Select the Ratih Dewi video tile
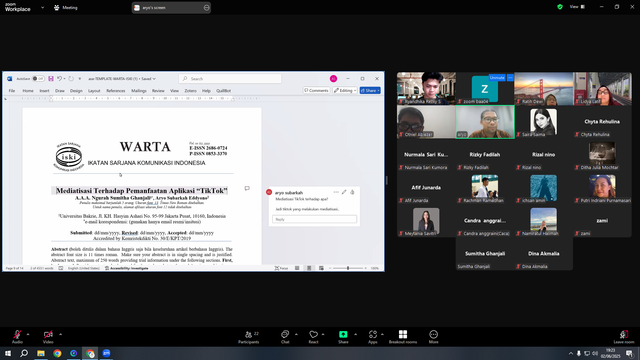 click(x=544, y=89)
